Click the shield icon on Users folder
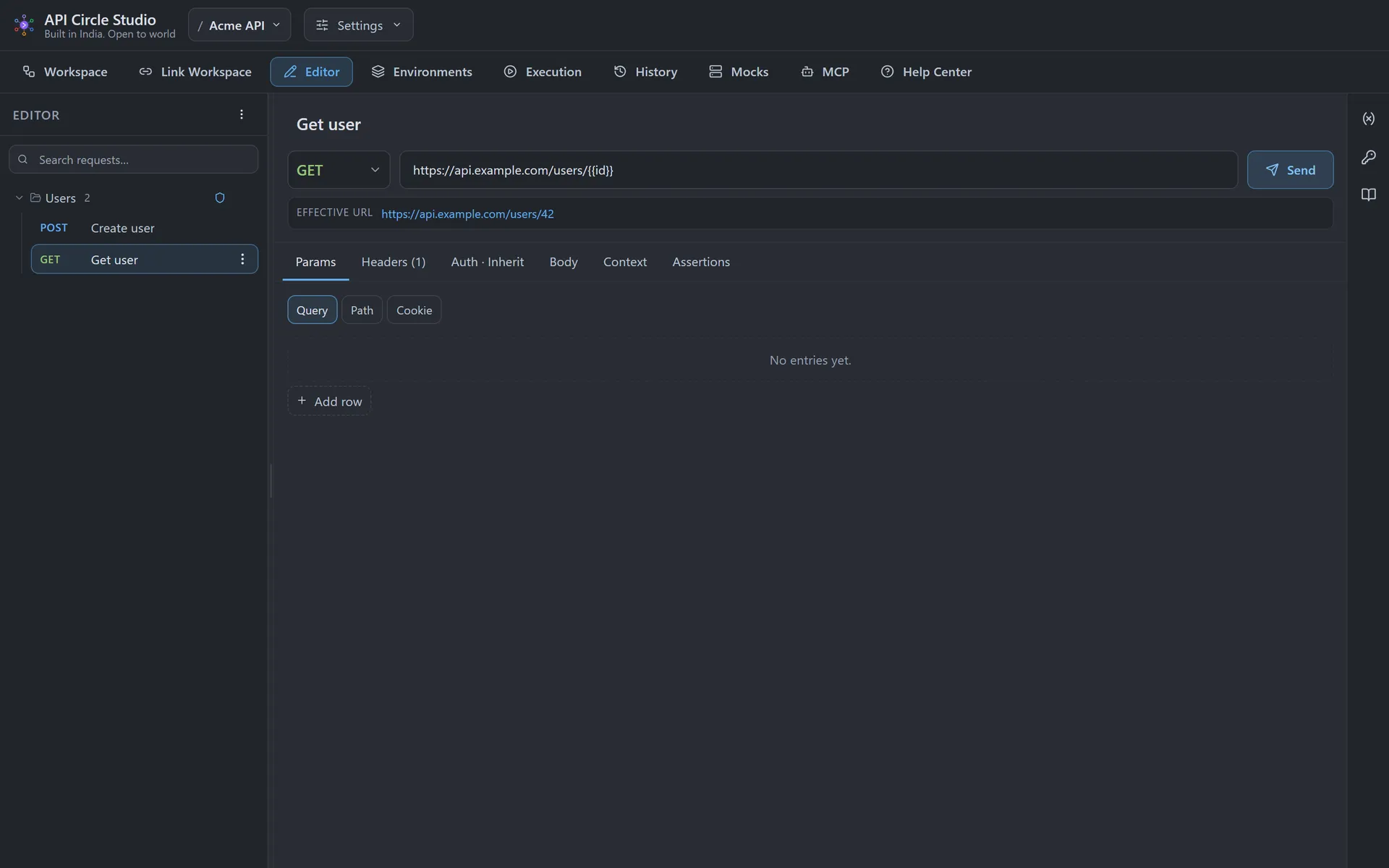The image size is (1389, 868). (220, 197)
